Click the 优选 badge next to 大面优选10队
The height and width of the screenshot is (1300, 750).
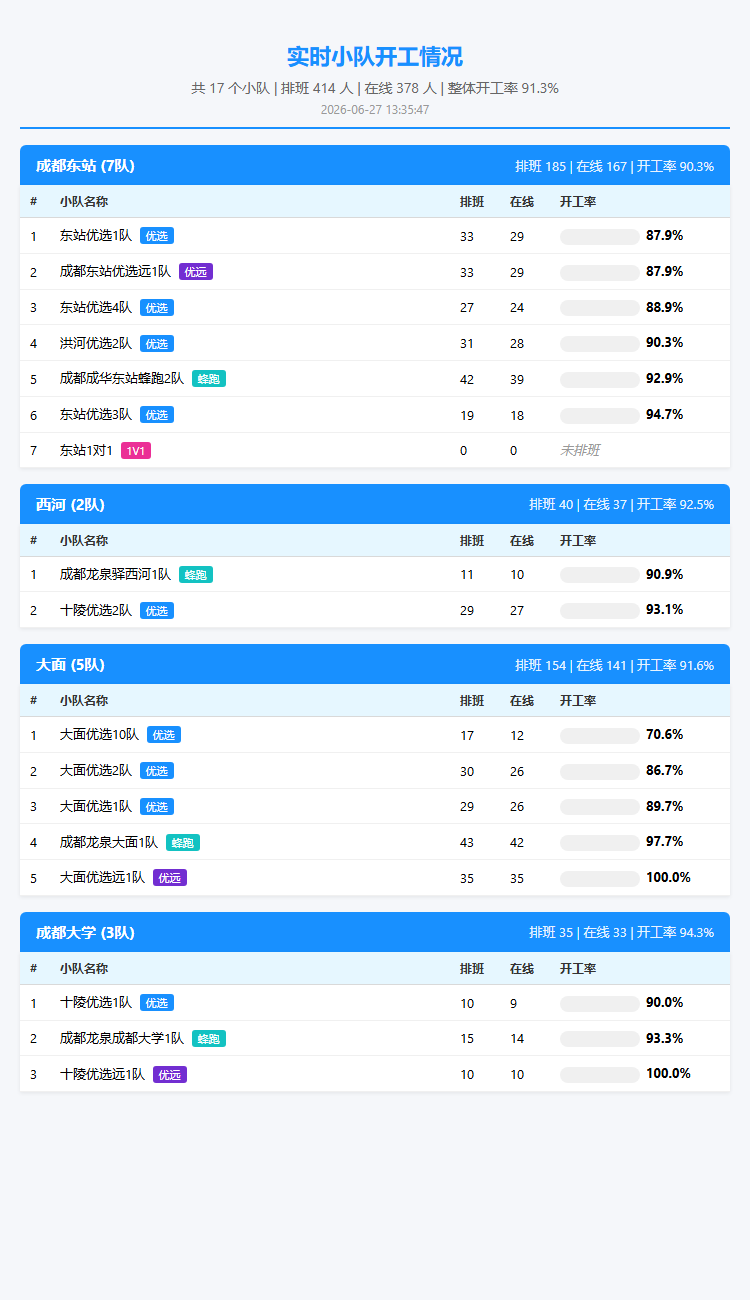[x=164, y=735]
